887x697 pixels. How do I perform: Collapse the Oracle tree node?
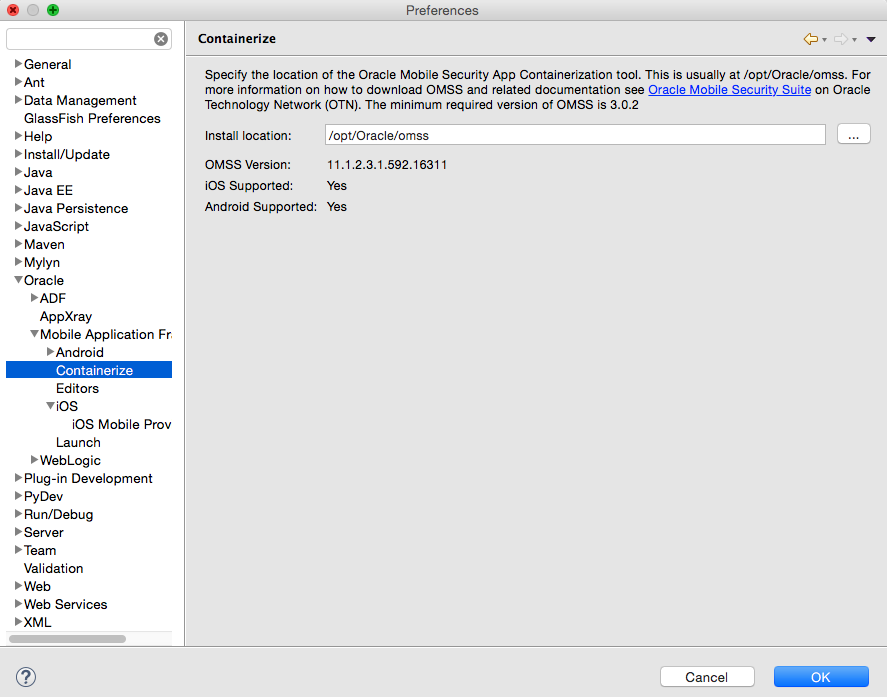click(18, 279)
